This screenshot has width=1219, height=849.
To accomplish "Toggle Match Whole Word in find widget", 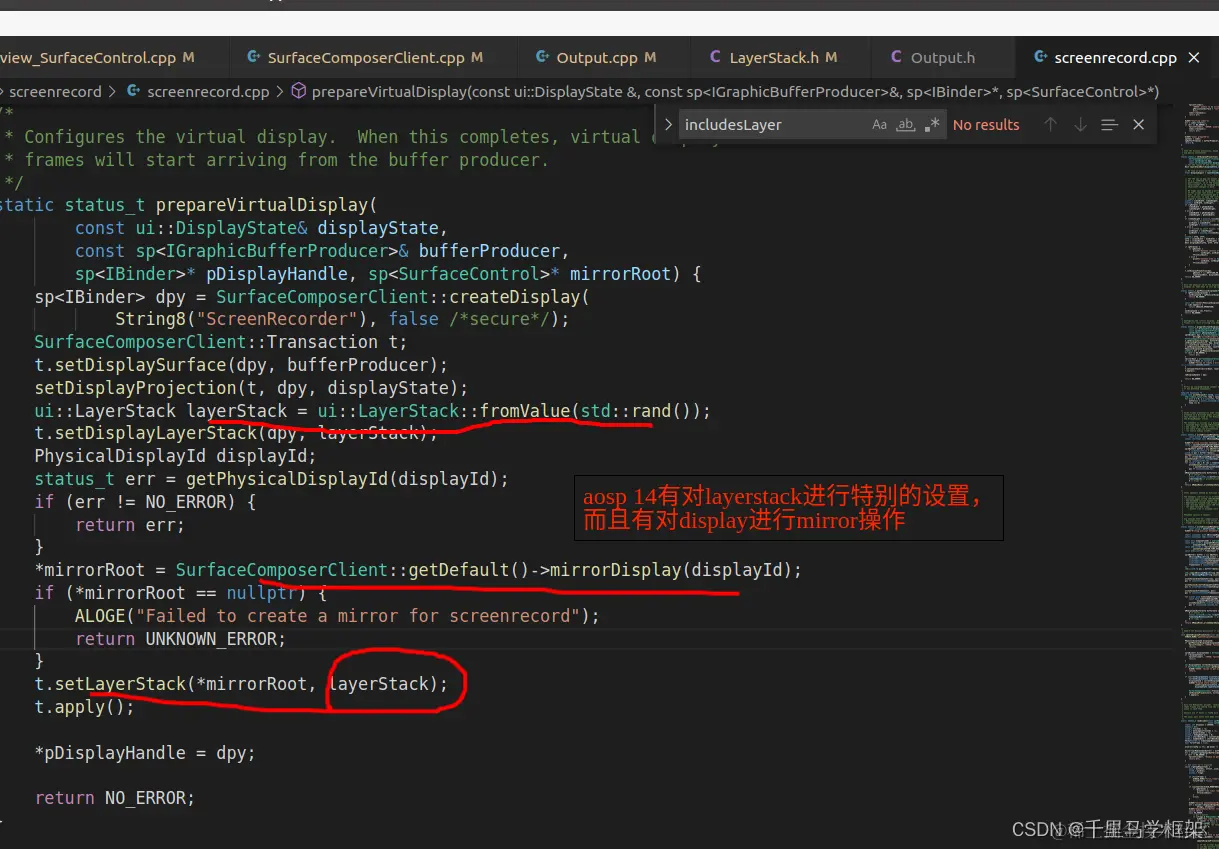I will [906, 125].
